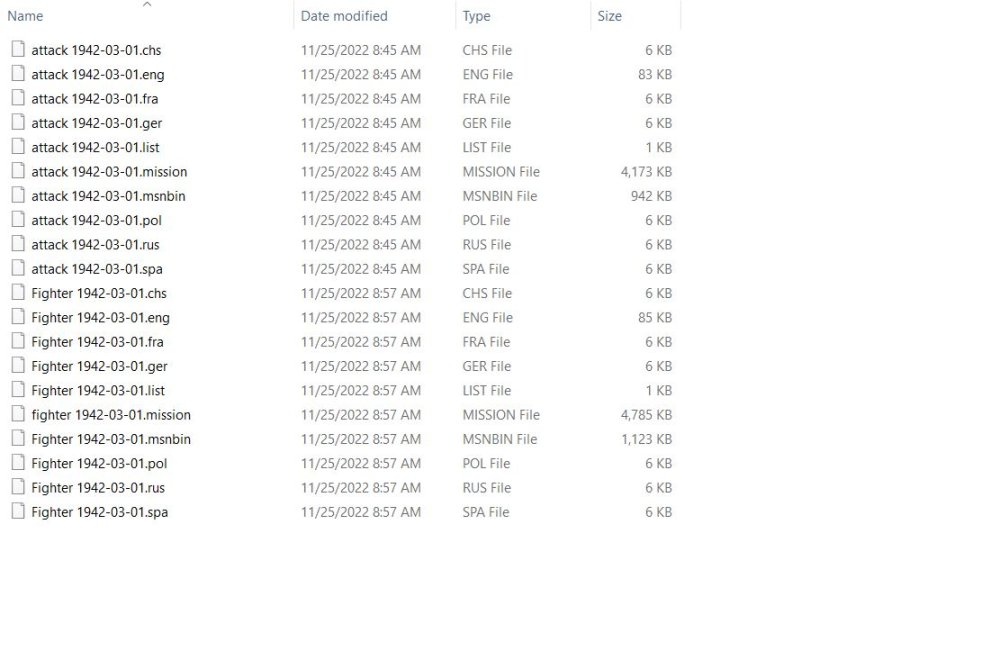Select file icon of attack 1942-03-01.mission
Screen dimensions: 1000x669
[x=18, y=170]
